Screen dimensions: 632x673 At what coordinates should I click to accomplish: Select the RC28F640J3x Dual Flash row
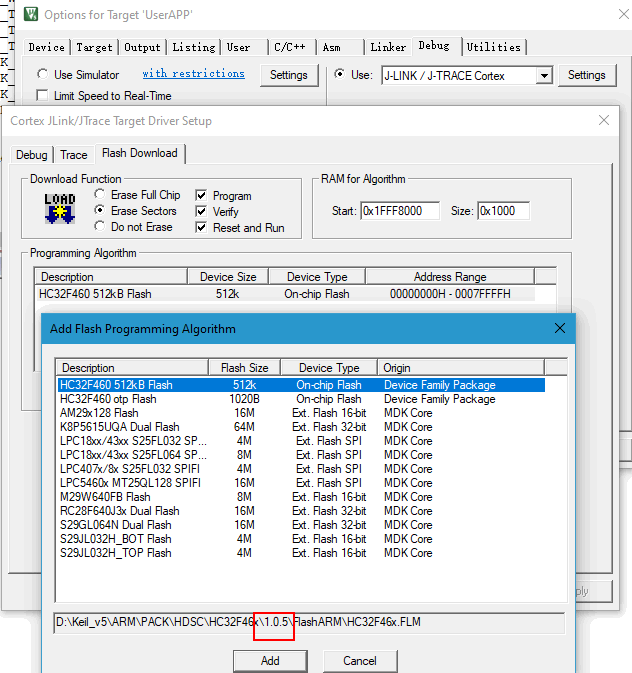(301, 511)
